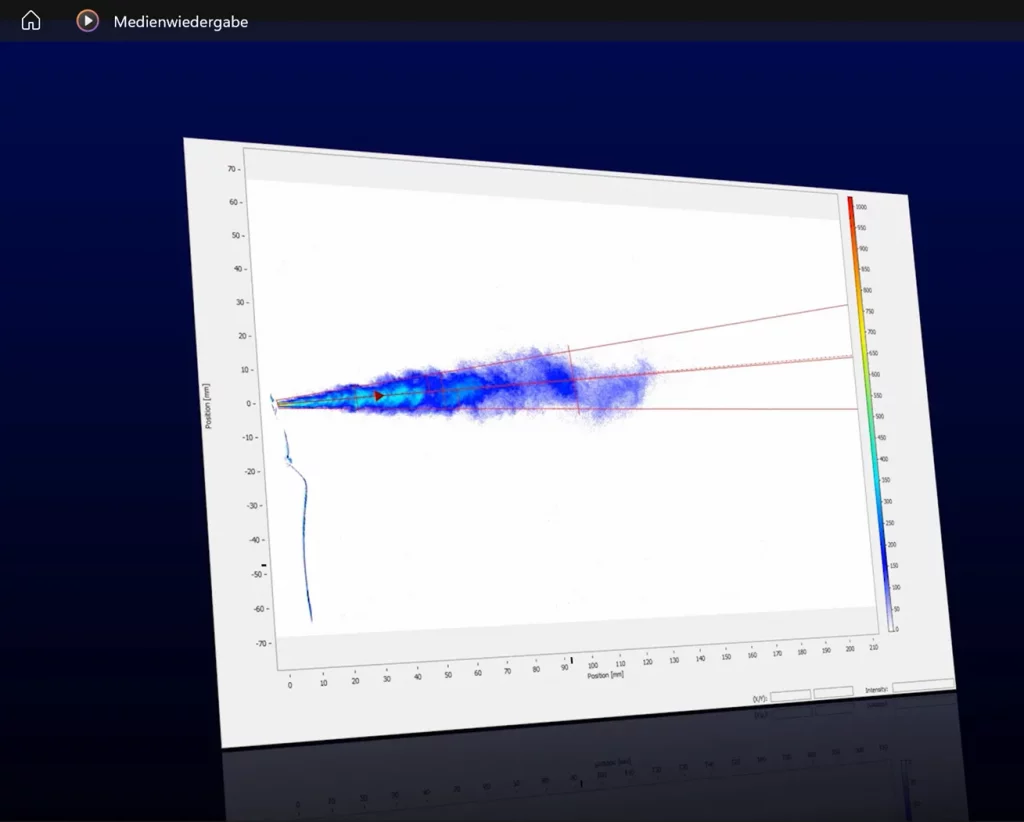Click the blue vertical profile curve at left

(x=303, y=540)
